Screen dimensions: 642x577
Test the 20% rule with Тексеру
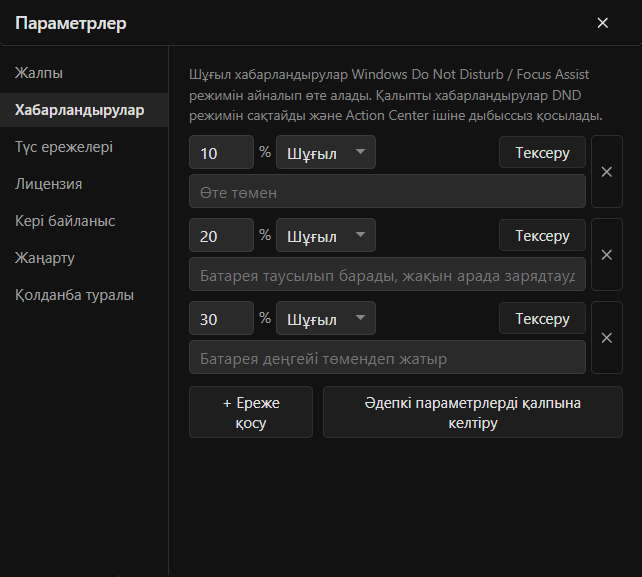pyautogui.click(x=542, y=235)
